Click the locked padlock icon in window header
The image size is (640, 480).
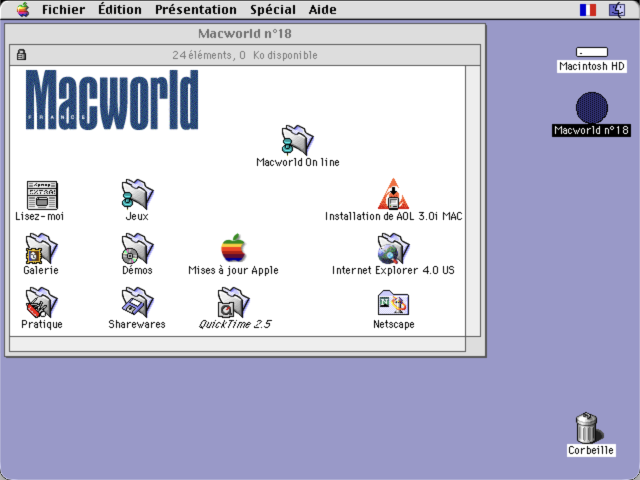[22, 54]
